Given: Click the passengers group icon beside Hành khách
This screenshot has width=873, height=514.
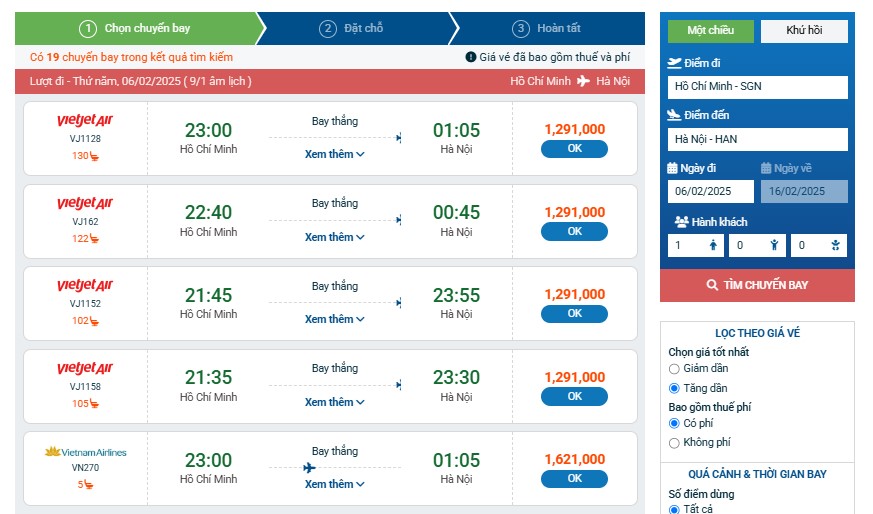Looking at the screenshot, I should coord(681,222).
